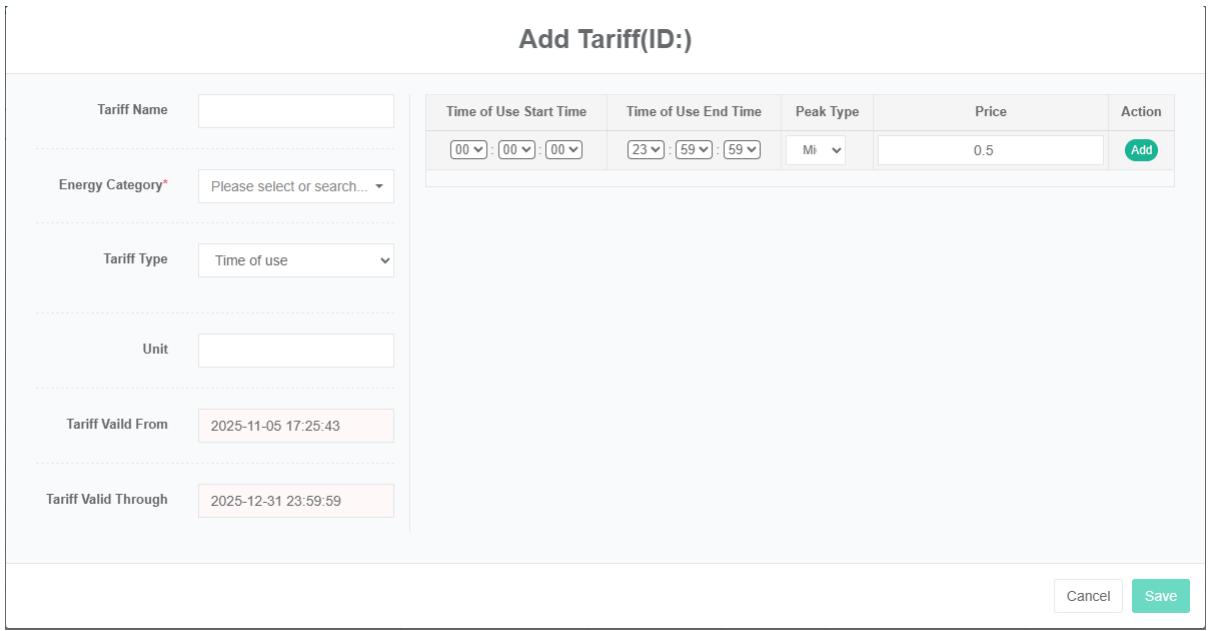Click the Time of Use Start Time header
The width and height of the screenshot is (1208, 631).
coord(516,112)
